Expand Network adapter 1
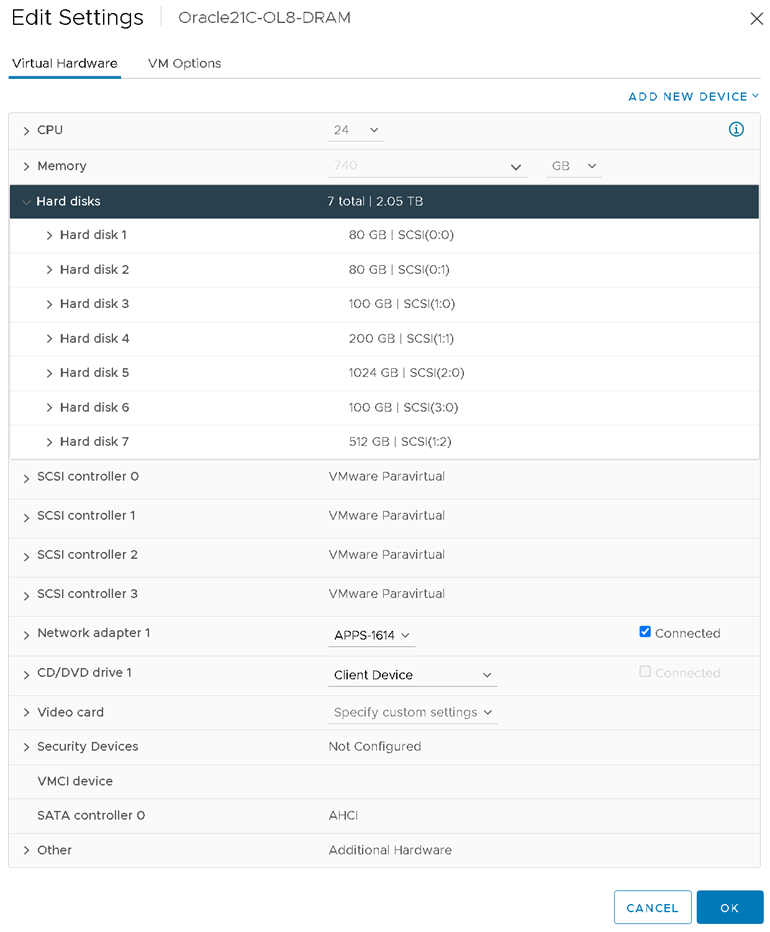Screen dimensions: 770x932 26,635
